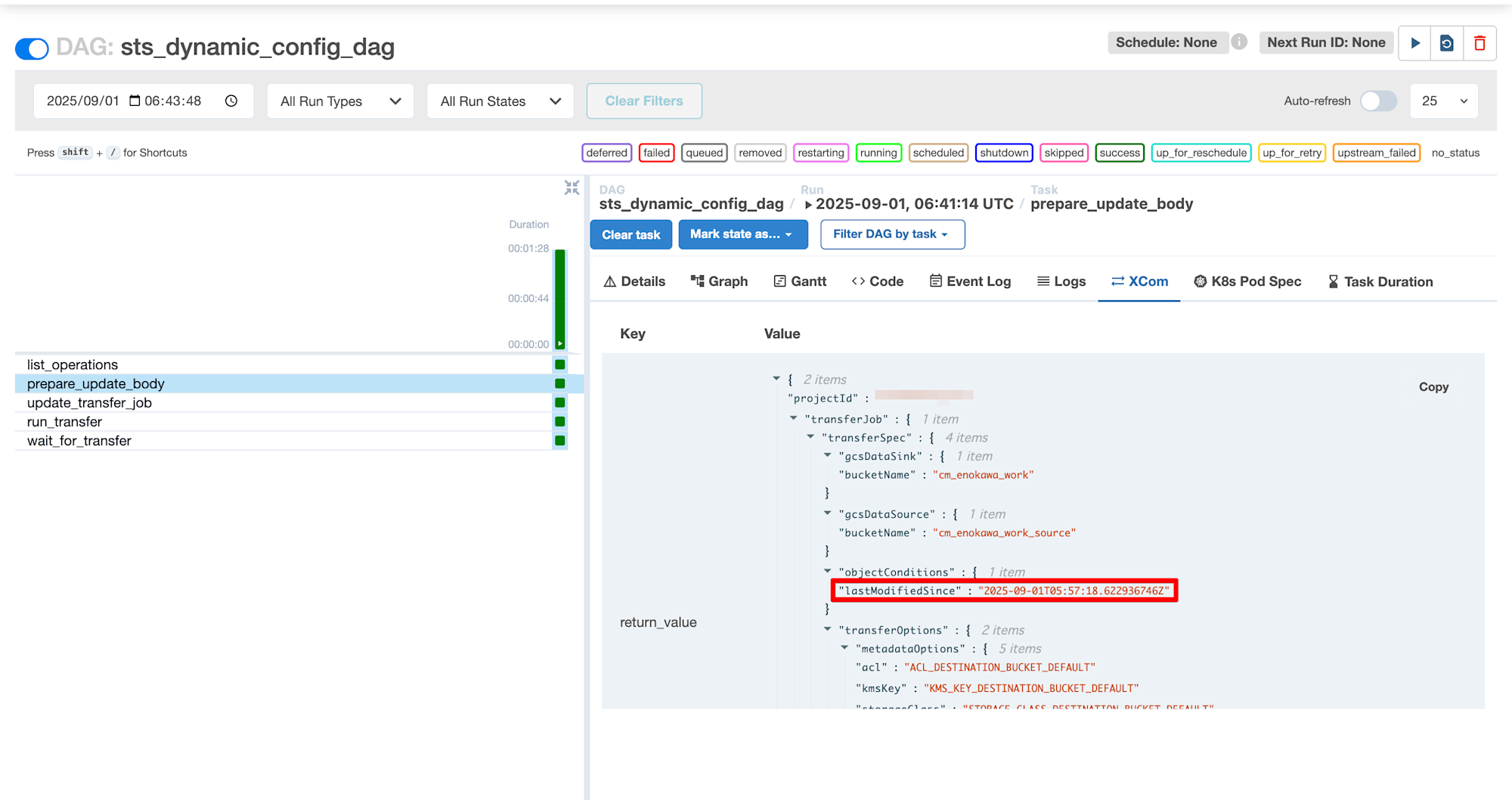Select the upstream_failed state badge
1512x800 pixels.
(1377, 153)
